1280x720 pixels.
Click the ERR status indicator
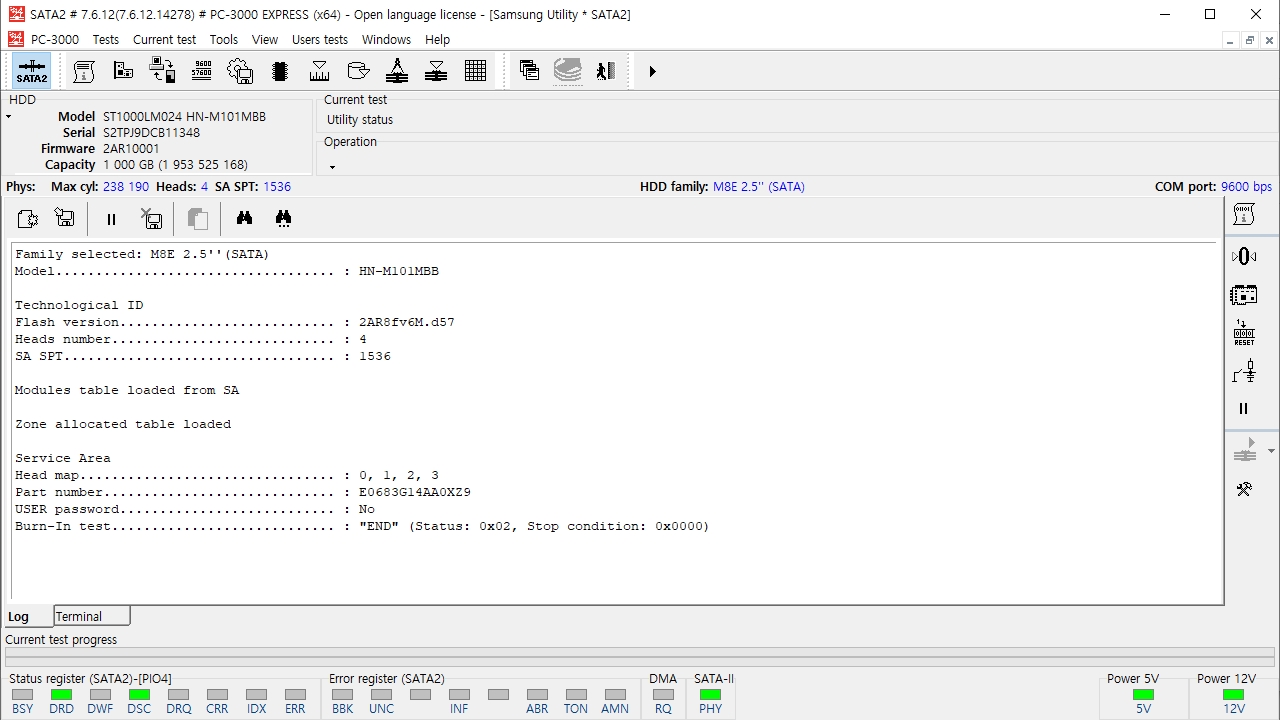[x=295, y=694]
